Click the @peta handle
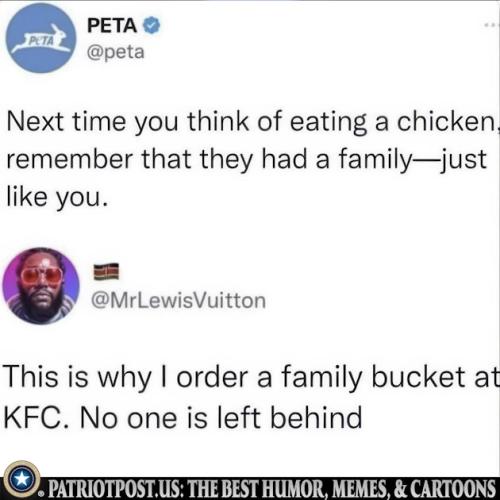This screenshot has height=500, width=500. click(116, 52)
